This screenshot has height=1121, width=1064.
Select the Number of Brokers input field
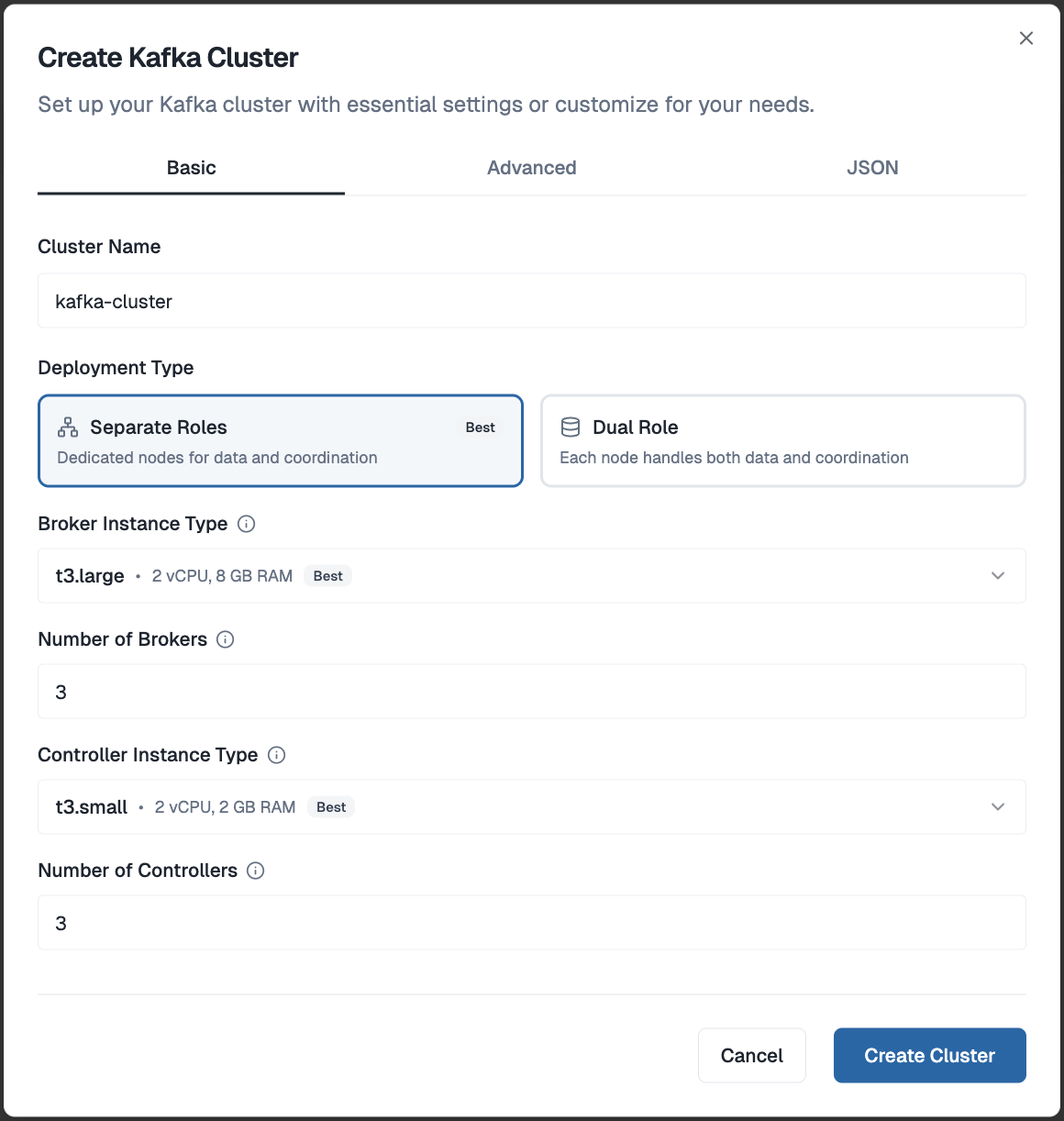[531, 692]
